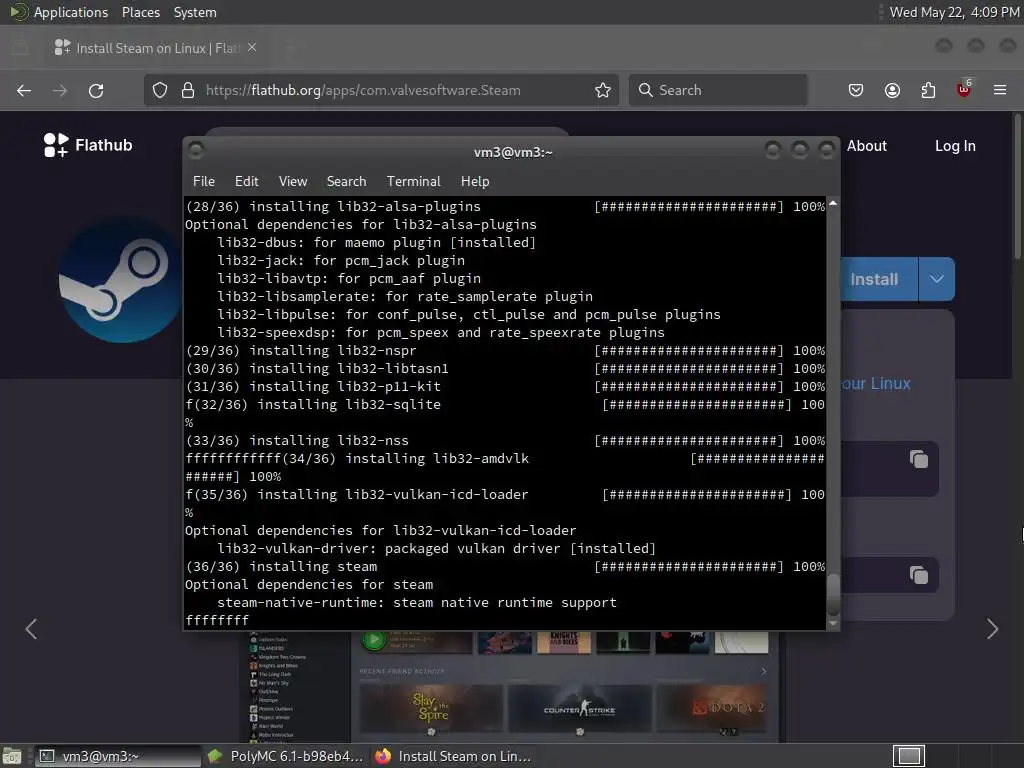Viewport: 1024px width, 768px height.
Task: Open the About page on Flathub
Action: click(867, 146)
